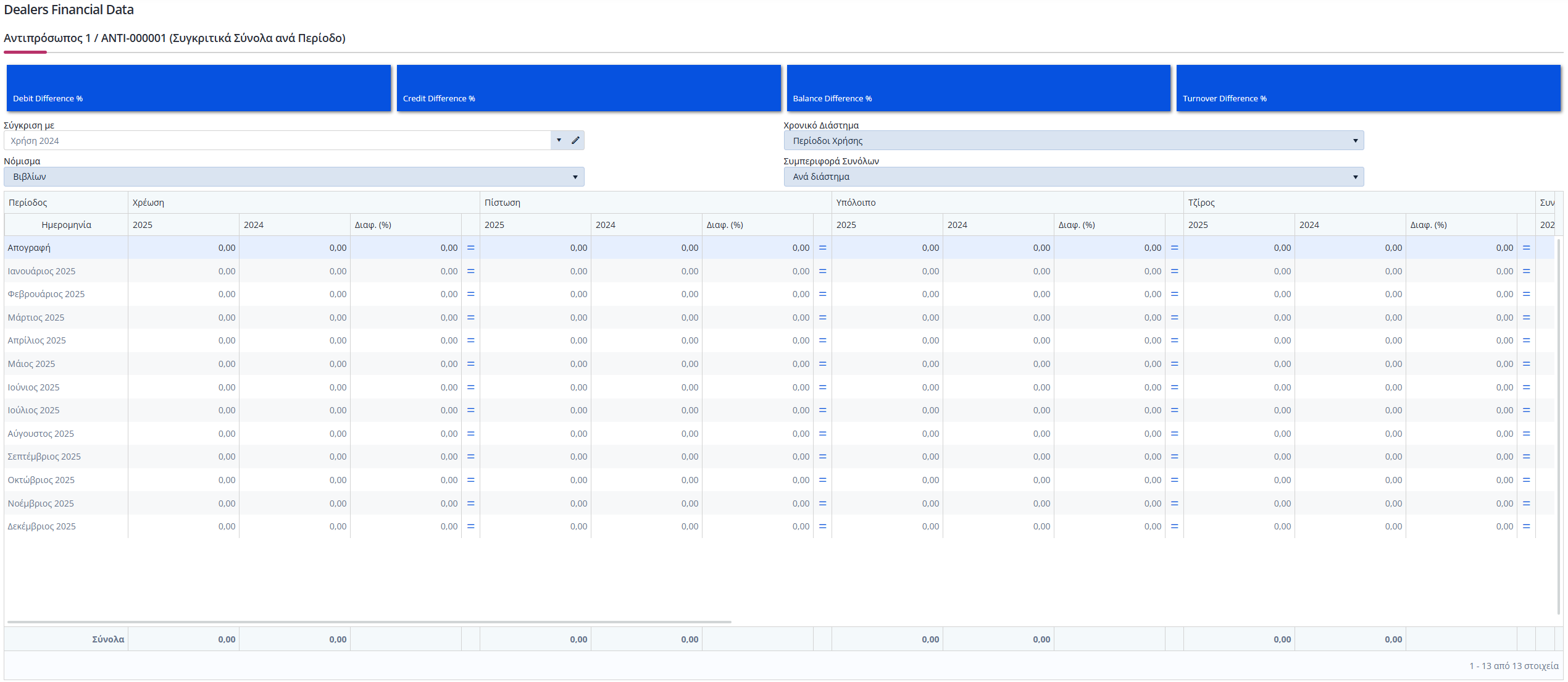Select the Απρίλιος 2025 row label
Viewport: 1568px width, 682px height.
coord(36,340)
